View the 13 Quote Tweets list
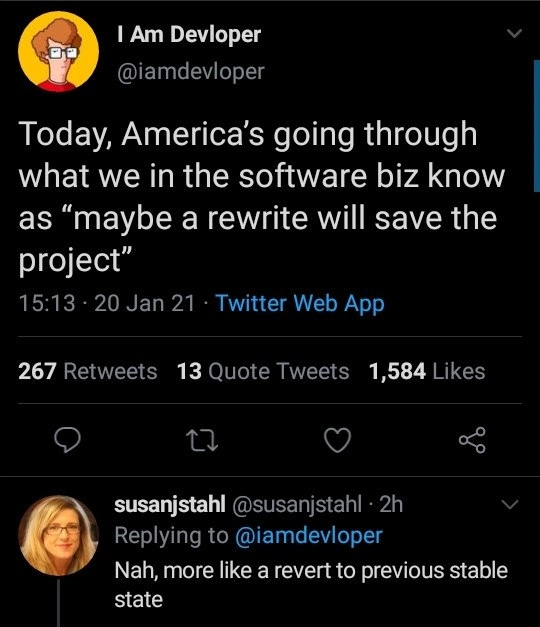 tap(263, 371)
